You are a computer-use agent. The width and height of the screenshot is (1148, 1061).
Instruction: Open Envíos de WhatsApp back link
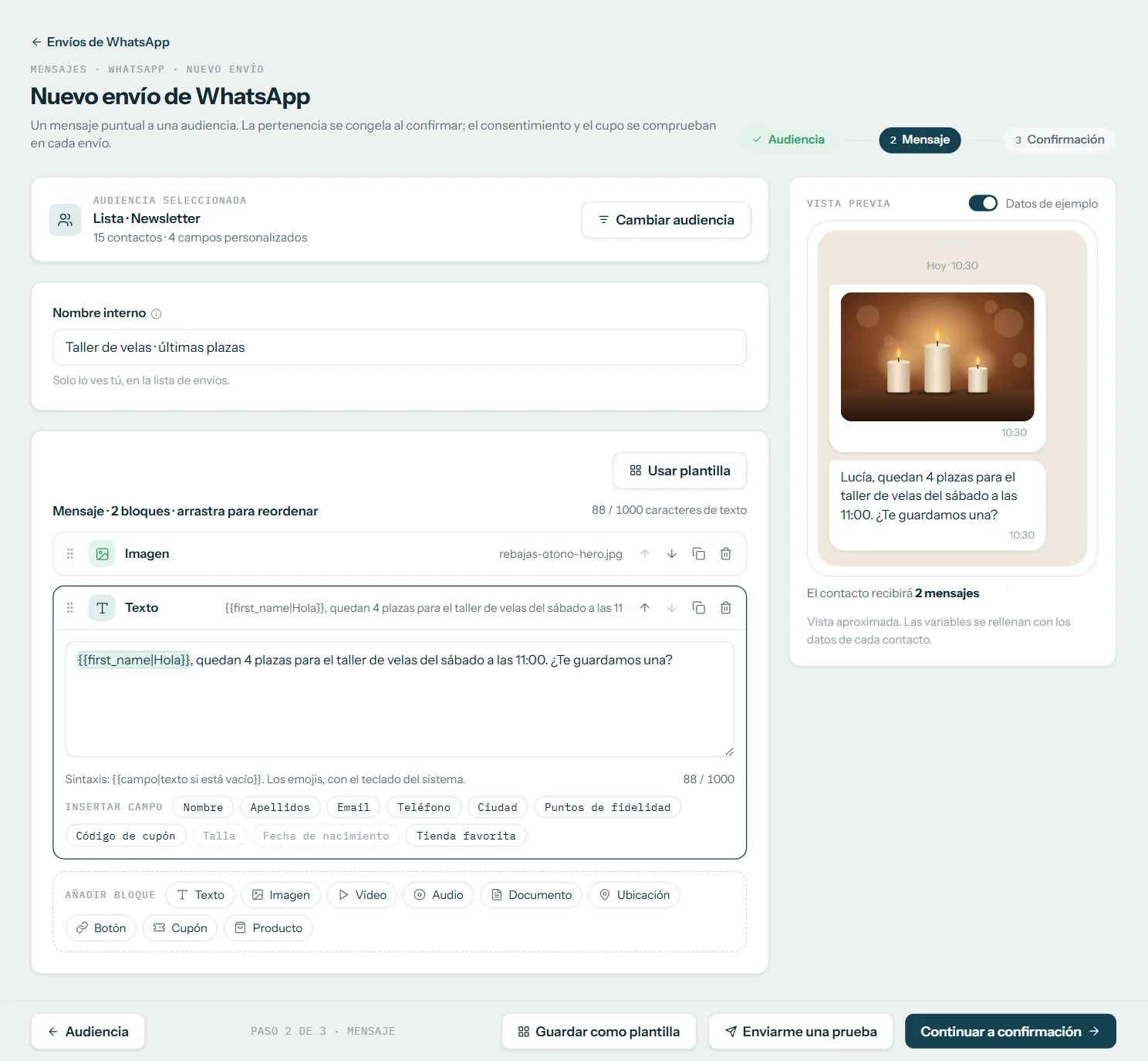tap(100, 42)
